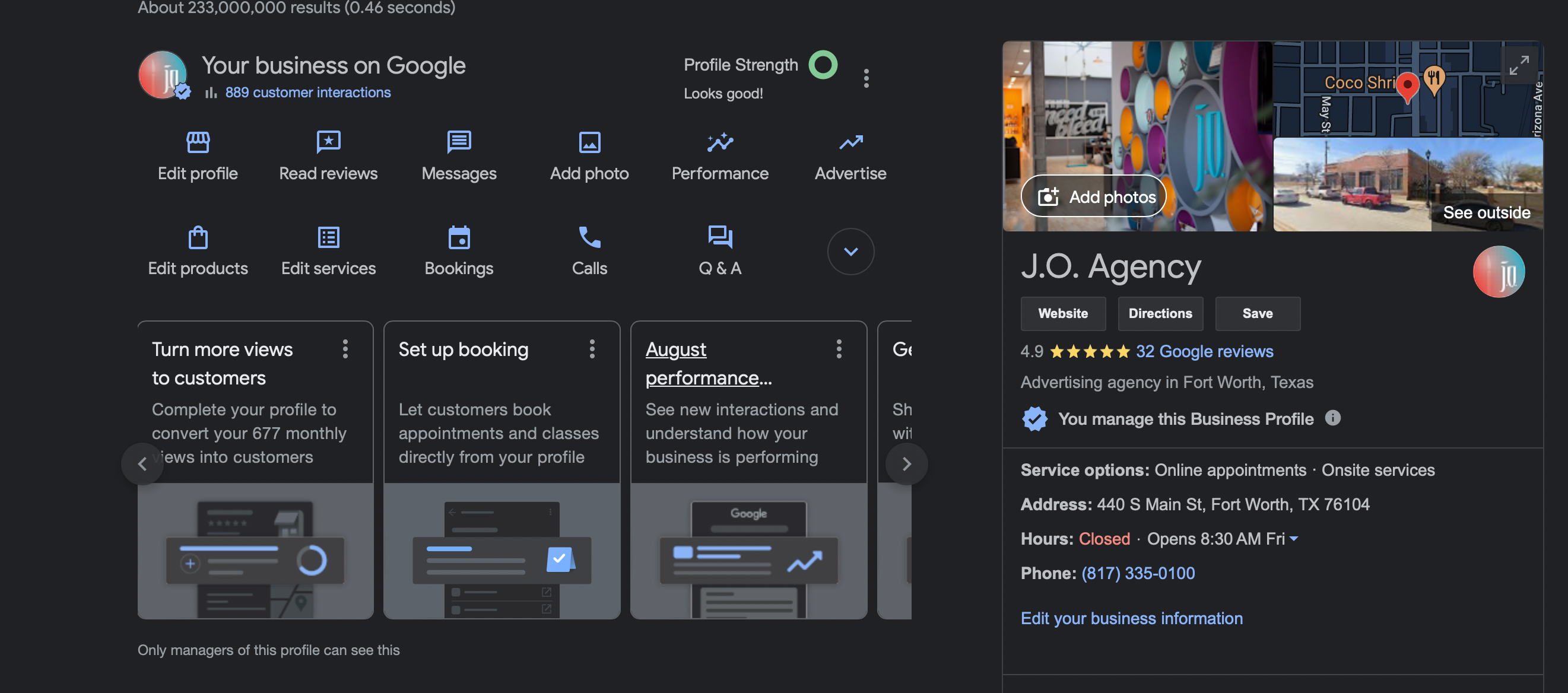The width and height of the screenshot is (1568, 693).
Task: Open options menu on Turn more views card
Action: click(345, 349)
